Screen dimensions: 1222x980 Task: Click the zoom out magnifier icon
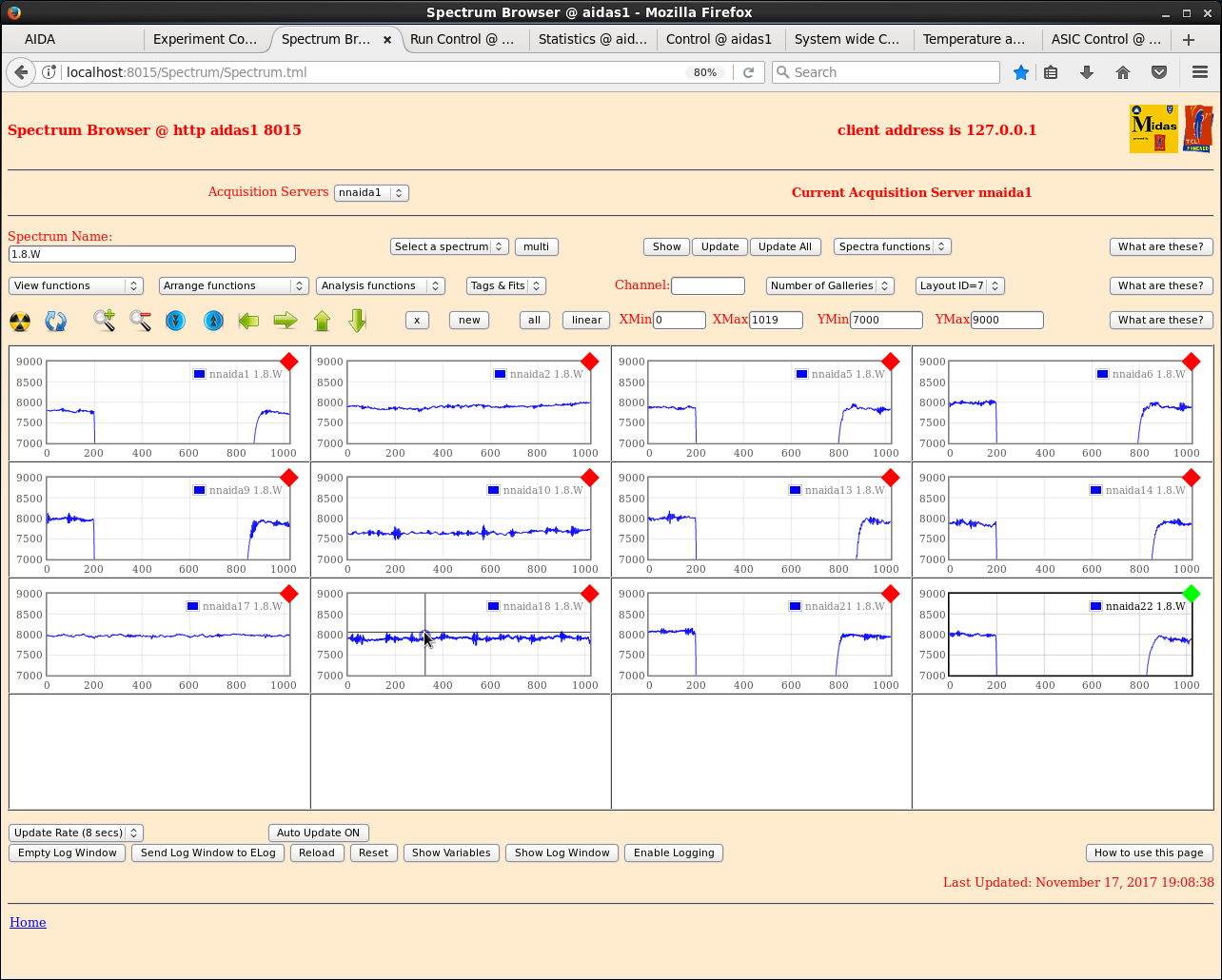point(141,321)
